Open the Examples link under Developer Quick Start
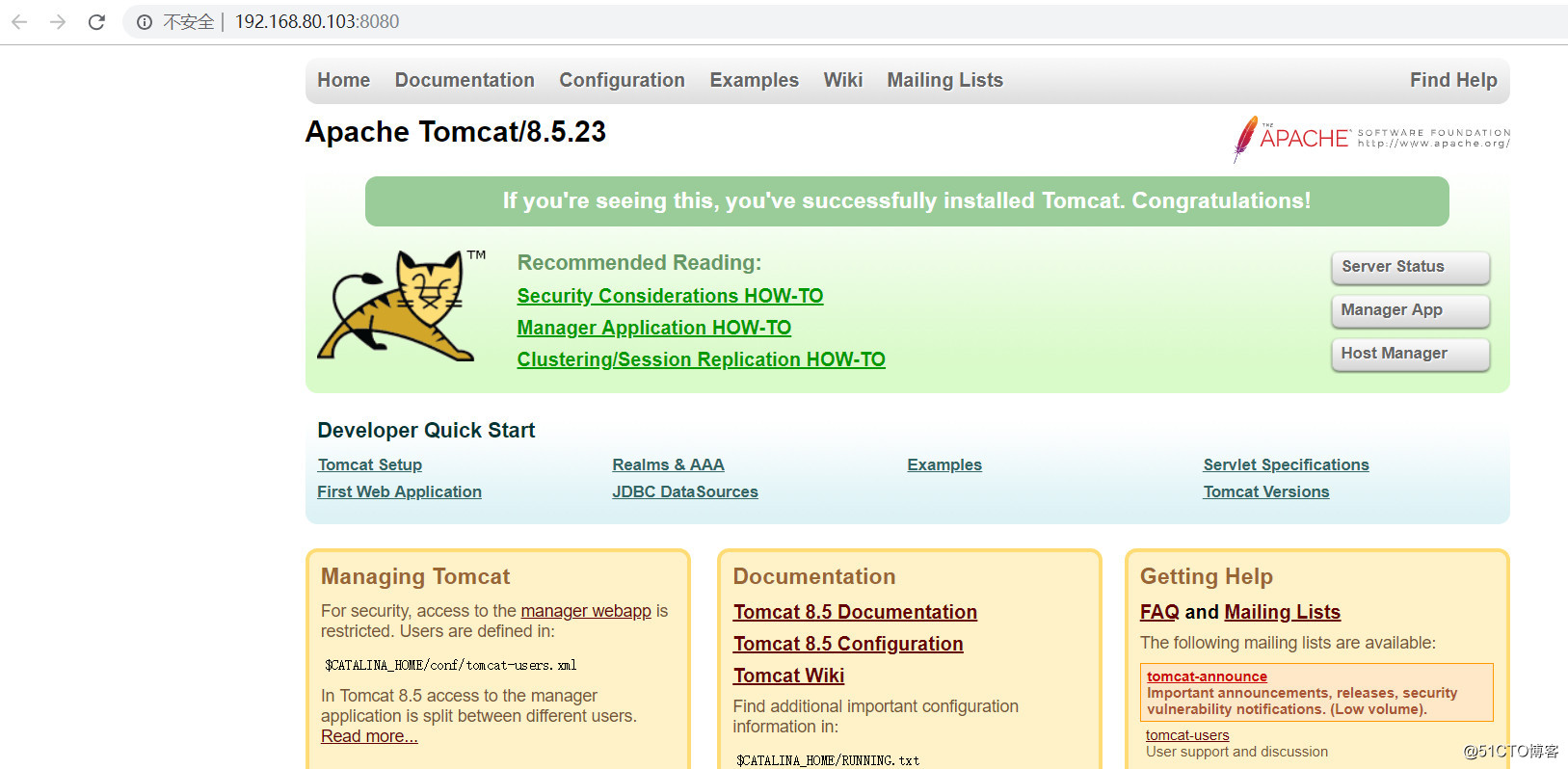 coord(944,464)
